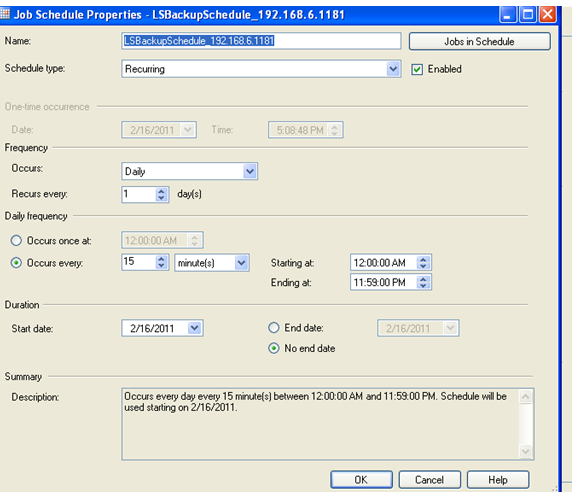The height and width of the screenshot is (493, 580).
Task: Increase the Occurs every interval value
Action: pos(161,259)
